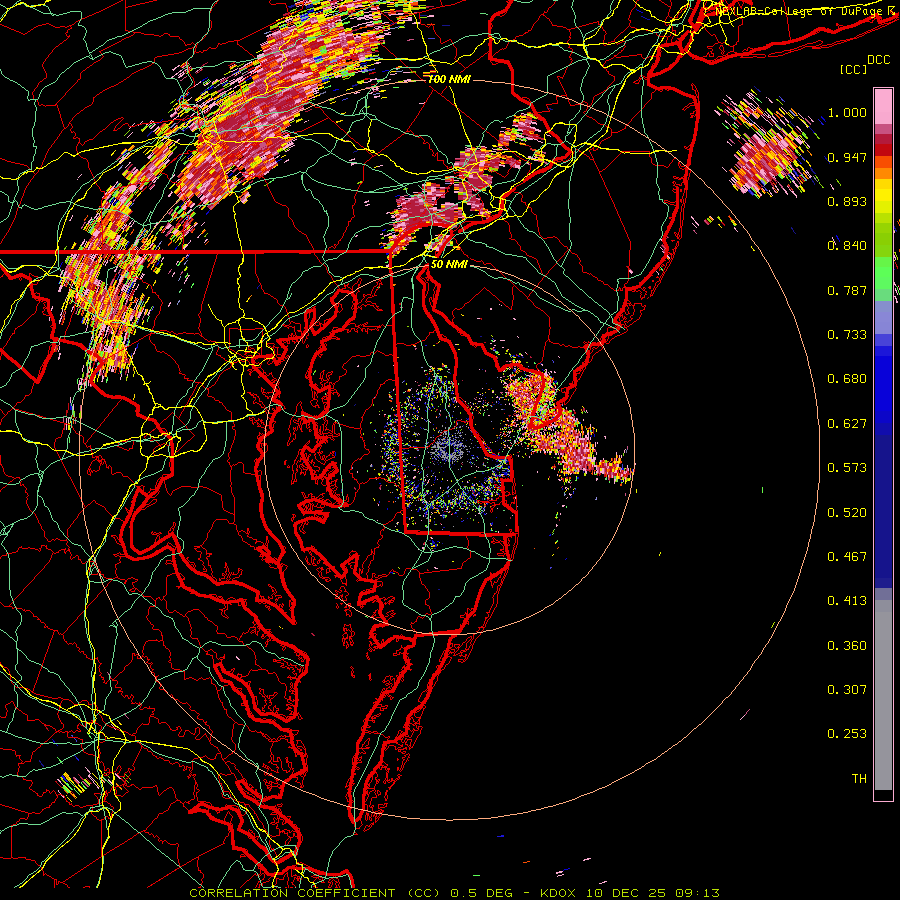Click the 0.520 scale label
Image resolution: width=900 pixels, height=900 pixels.
tap(847, 513)
